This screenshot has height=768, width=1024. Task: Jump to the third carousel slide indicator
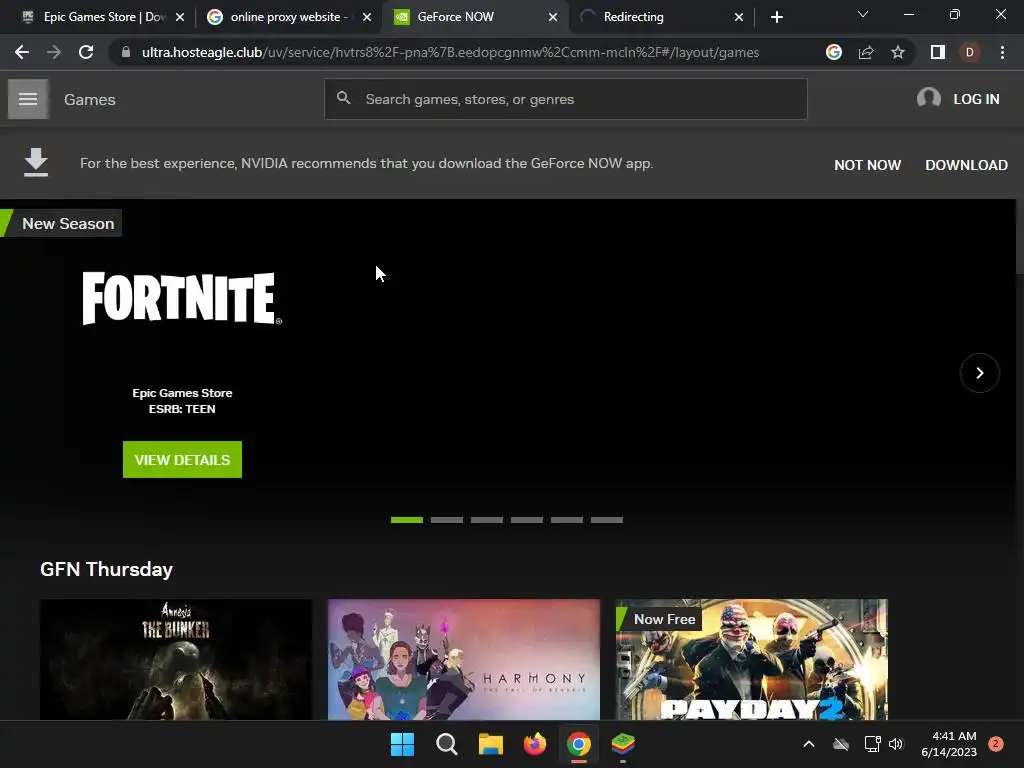(x=487, y=520)
